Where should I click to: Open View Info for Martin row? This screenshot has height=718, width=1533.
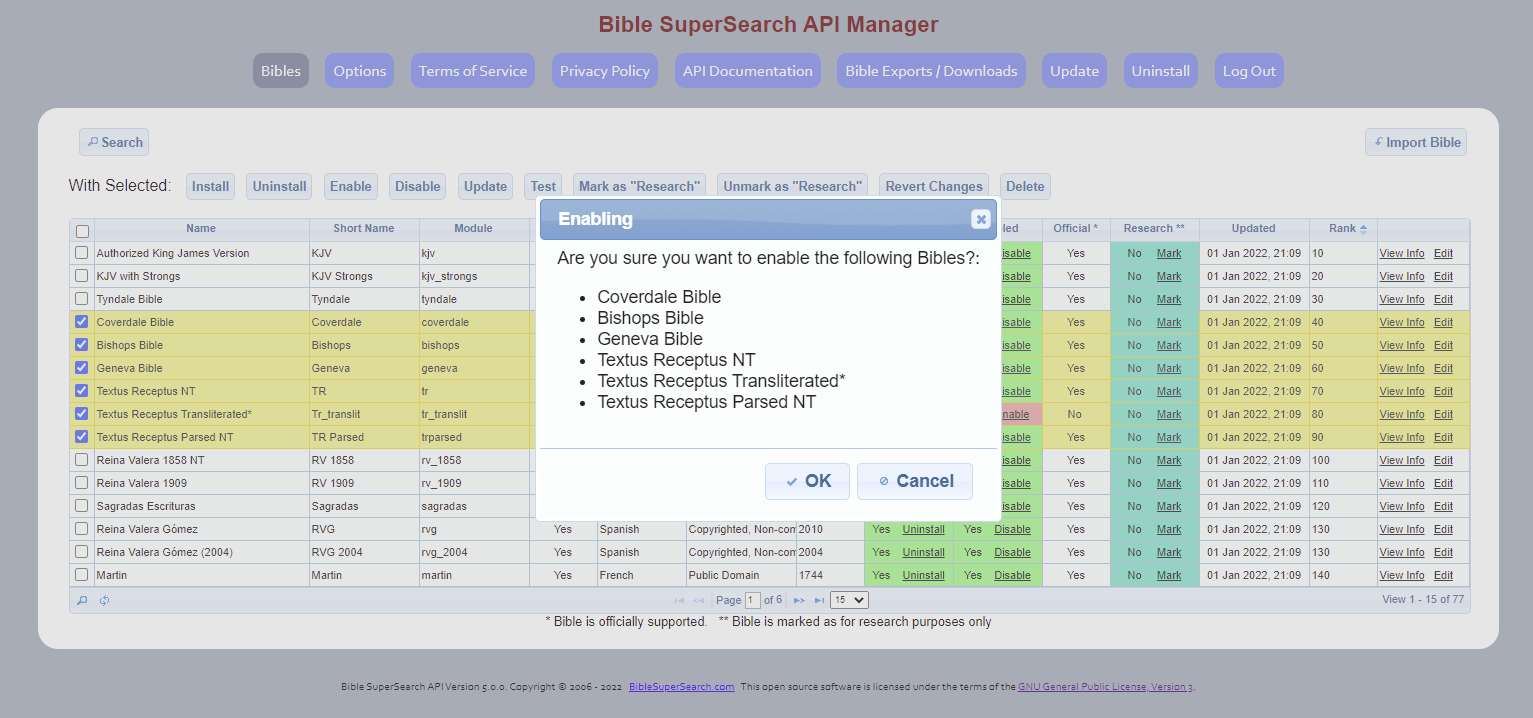1402,575
